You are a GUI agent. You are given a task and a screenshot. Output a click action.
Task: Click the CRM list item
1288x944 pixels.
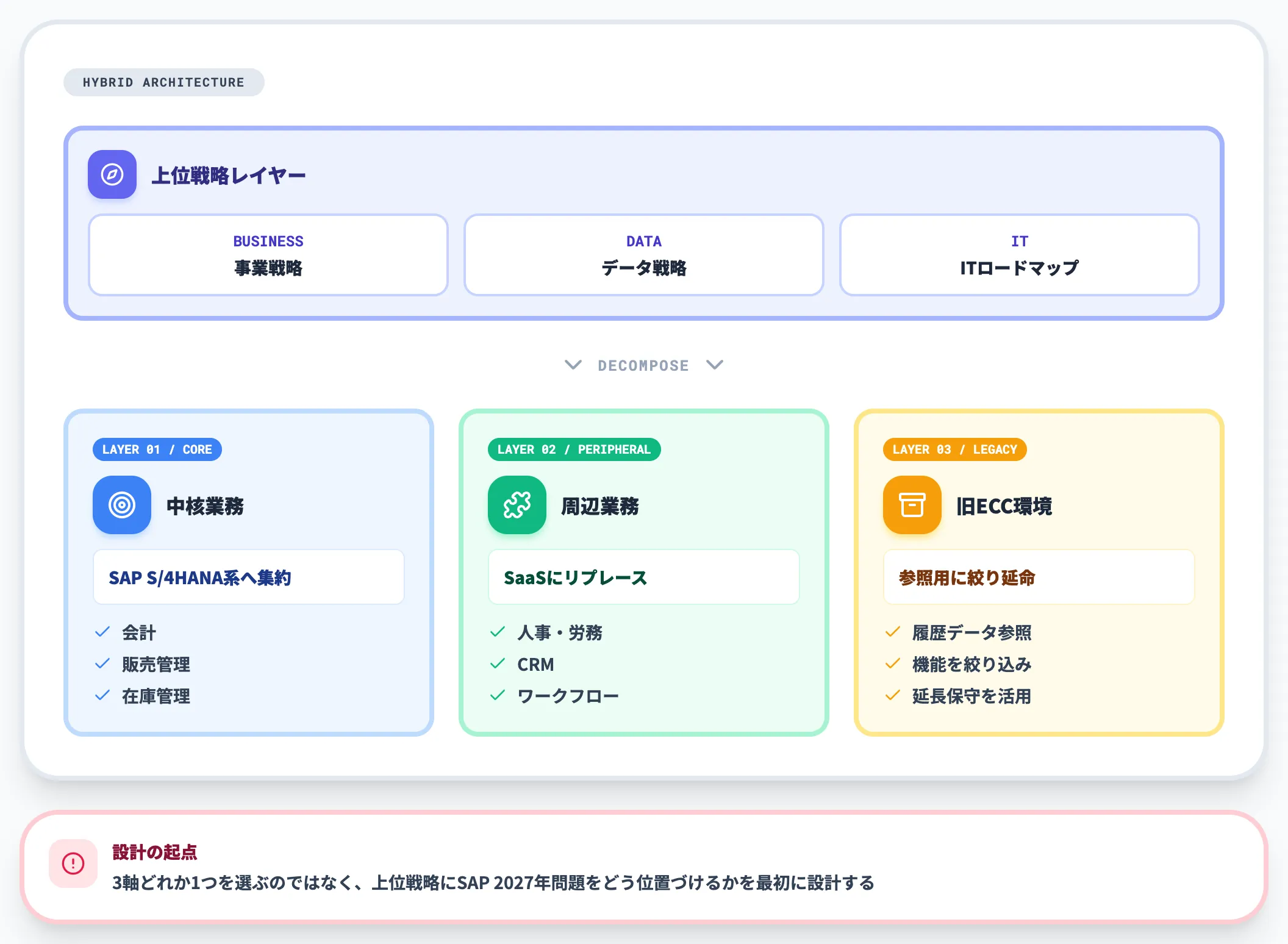[535, 664]
